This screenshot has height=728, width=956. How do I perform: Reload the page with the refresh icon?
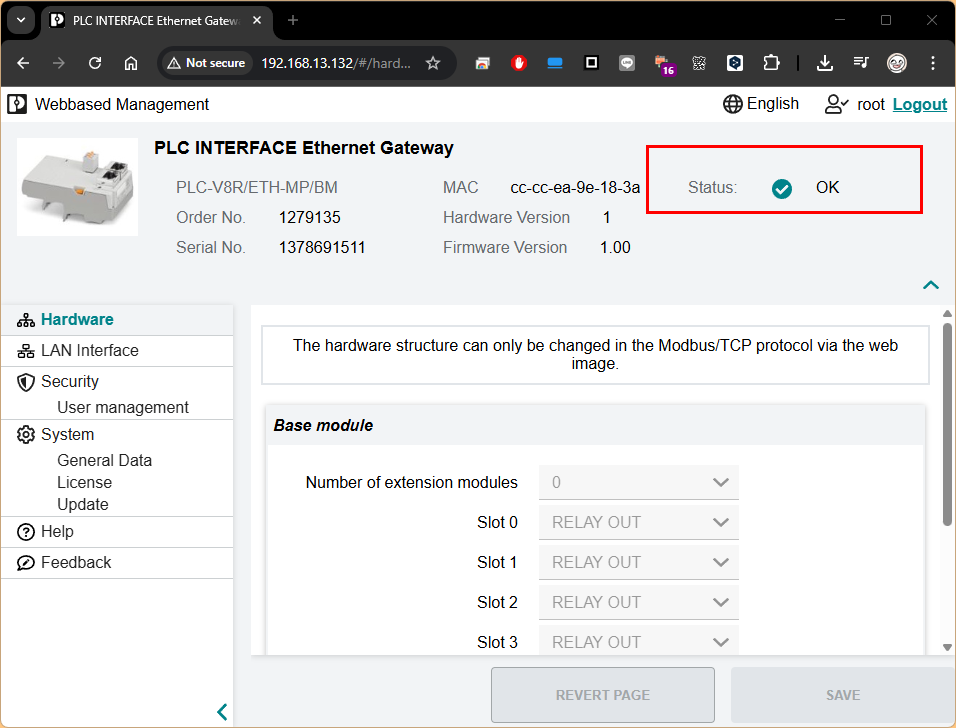pyautogui.click(x=95, y=63)
